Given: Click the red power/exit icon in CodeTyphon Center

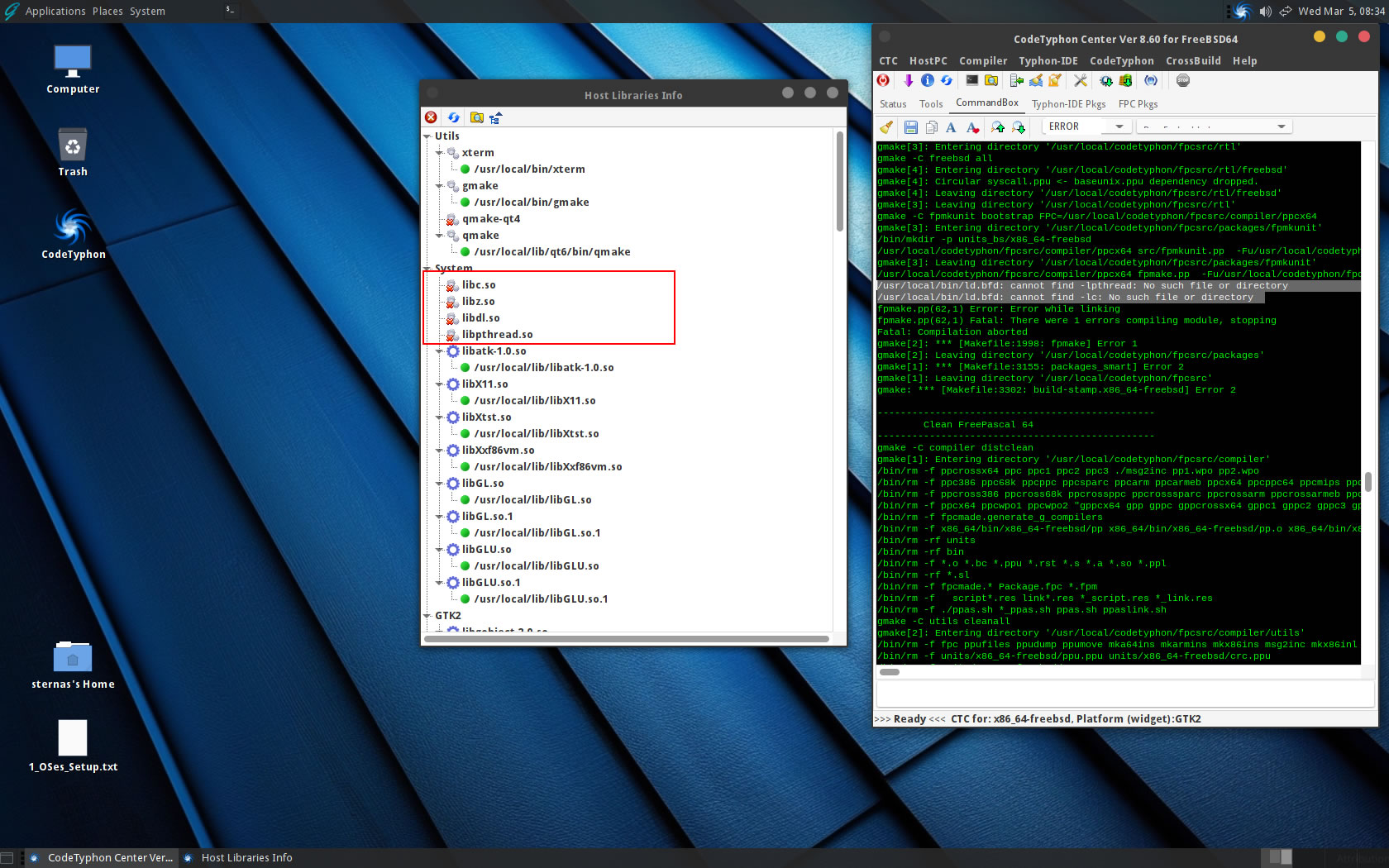Looking at the screenshot, I should [x=883, y=80].
